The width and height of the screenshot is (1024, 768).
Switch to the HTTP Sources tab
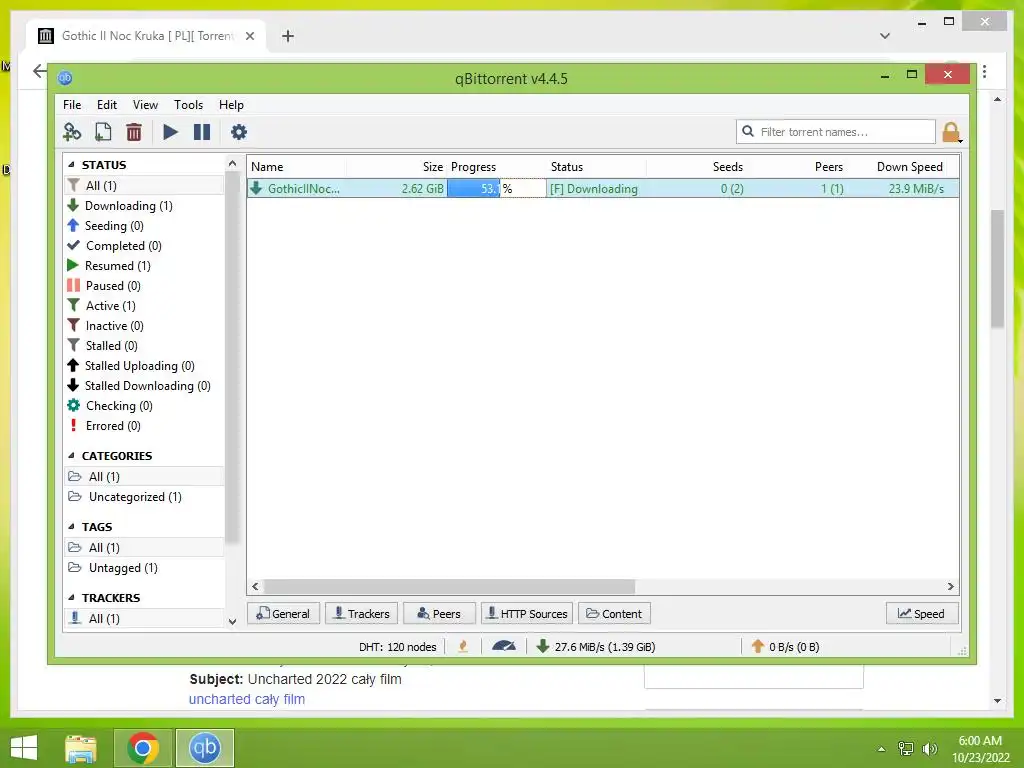tap(527, 614)
